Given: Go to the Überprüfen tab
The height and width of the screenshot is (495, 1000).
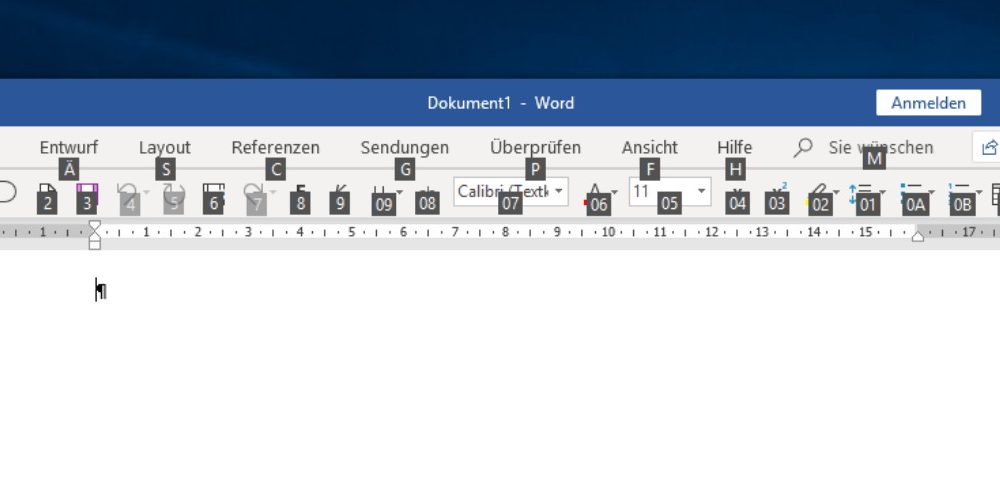Looking at the screenshot, I should pos(536,147).
